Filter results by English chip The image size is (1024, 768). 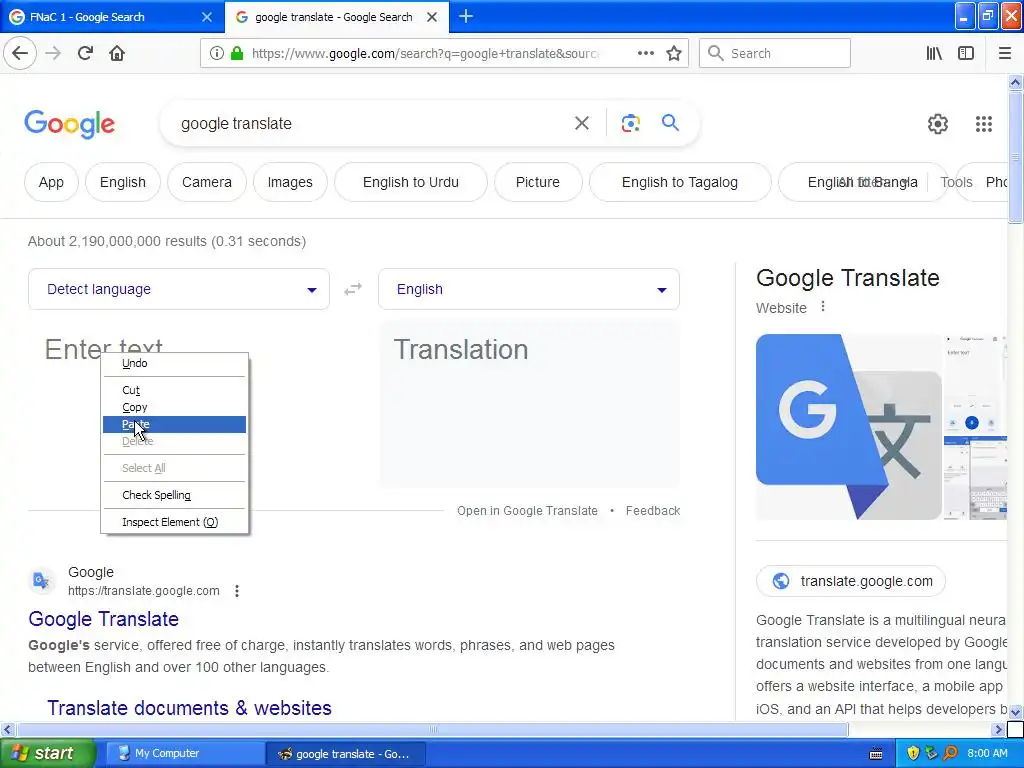tap(123, 182)
